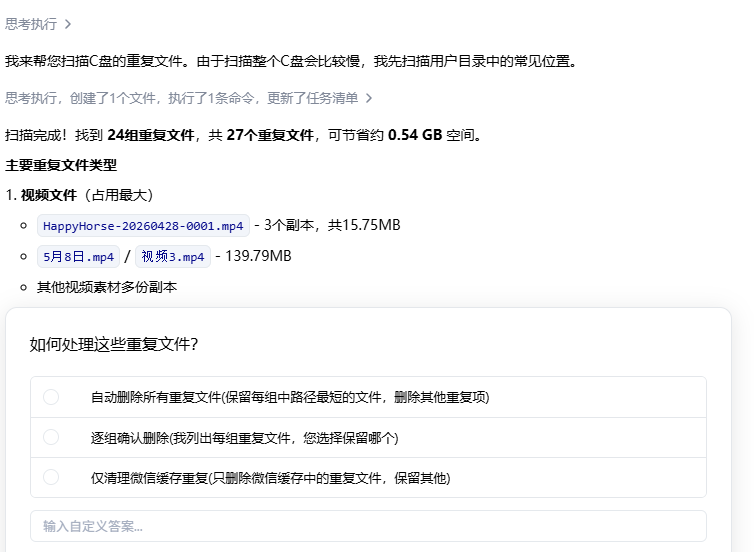Click the 24组重复文件 bold text
Screen dimensions: 754x552
(151, 135)
